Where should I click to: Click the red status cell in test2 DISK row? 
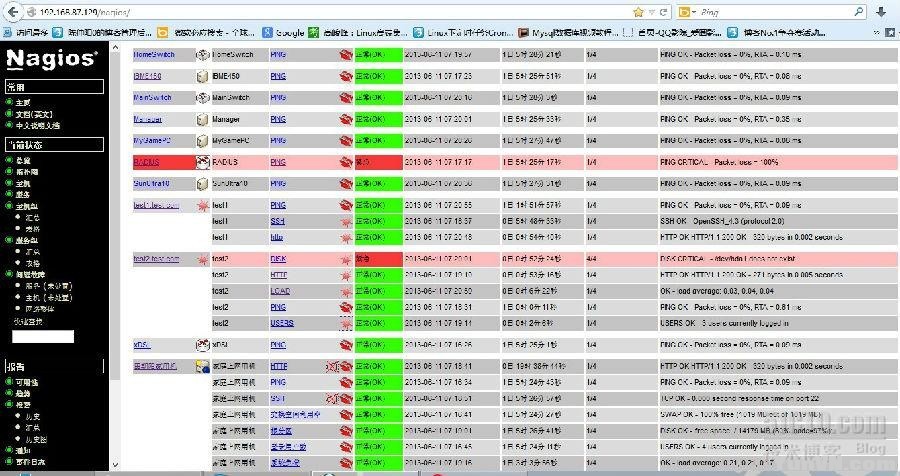click(x=378, y=260)
